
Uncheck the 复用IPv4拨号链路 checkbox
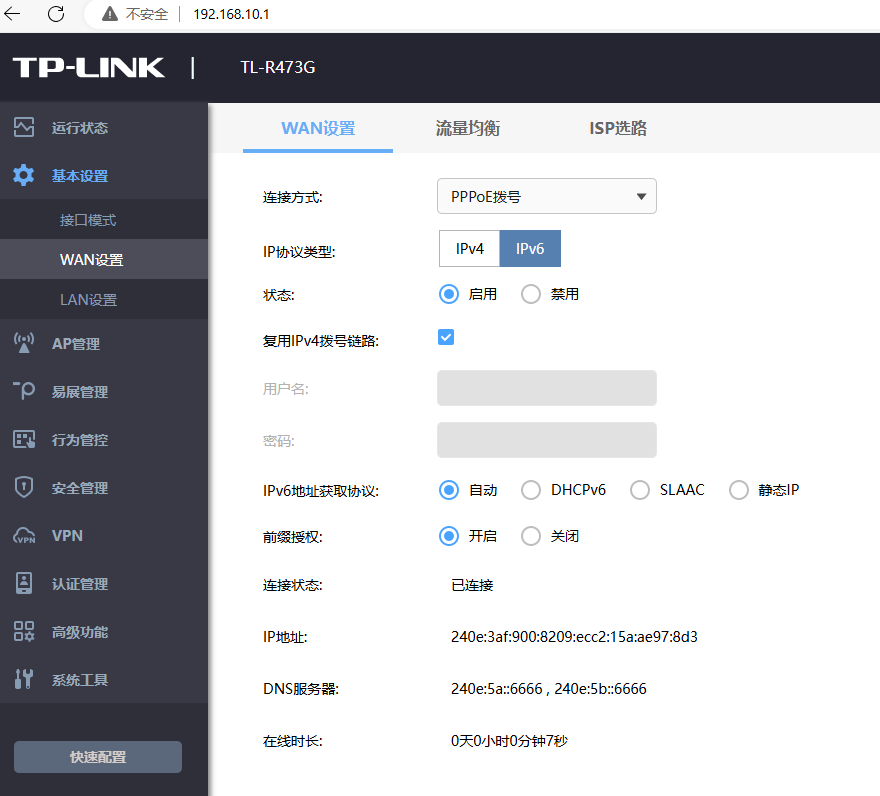pos(446,337)
